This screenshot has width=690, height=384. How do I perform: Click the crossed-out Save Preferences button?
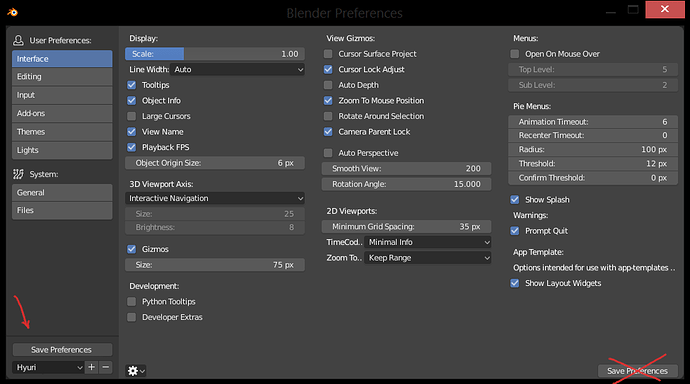638,371
